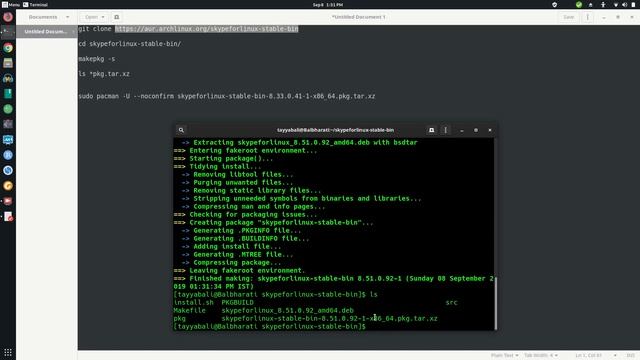Open the notification bell tray icon
Image resolution: width=640 pixels, height=360 pixels.
pyautogui.click(x=590, y=4)
